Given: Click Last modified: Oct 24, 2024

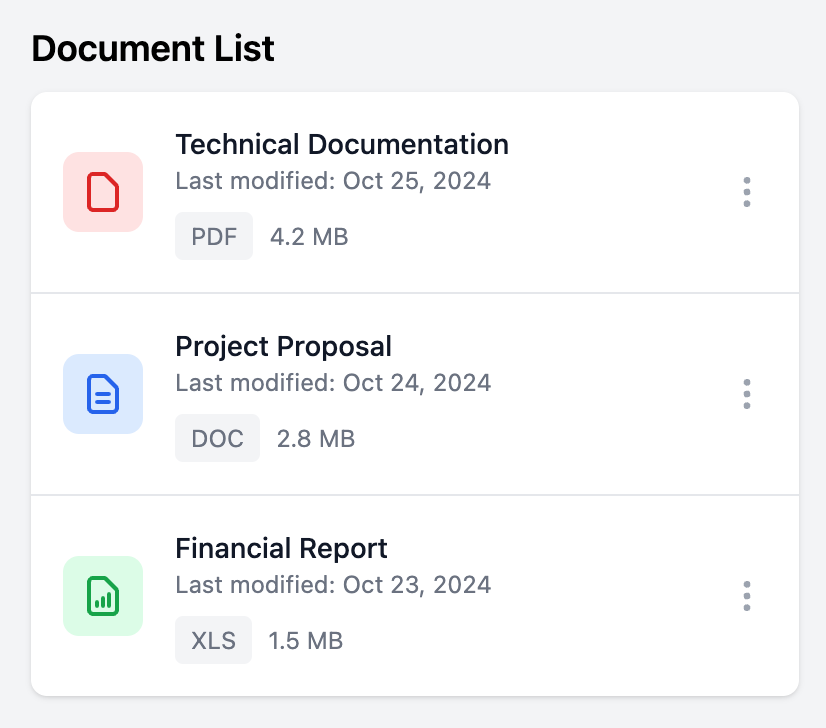Looking at the screenshot, I should pyautogui.click(x=333, y=383).
